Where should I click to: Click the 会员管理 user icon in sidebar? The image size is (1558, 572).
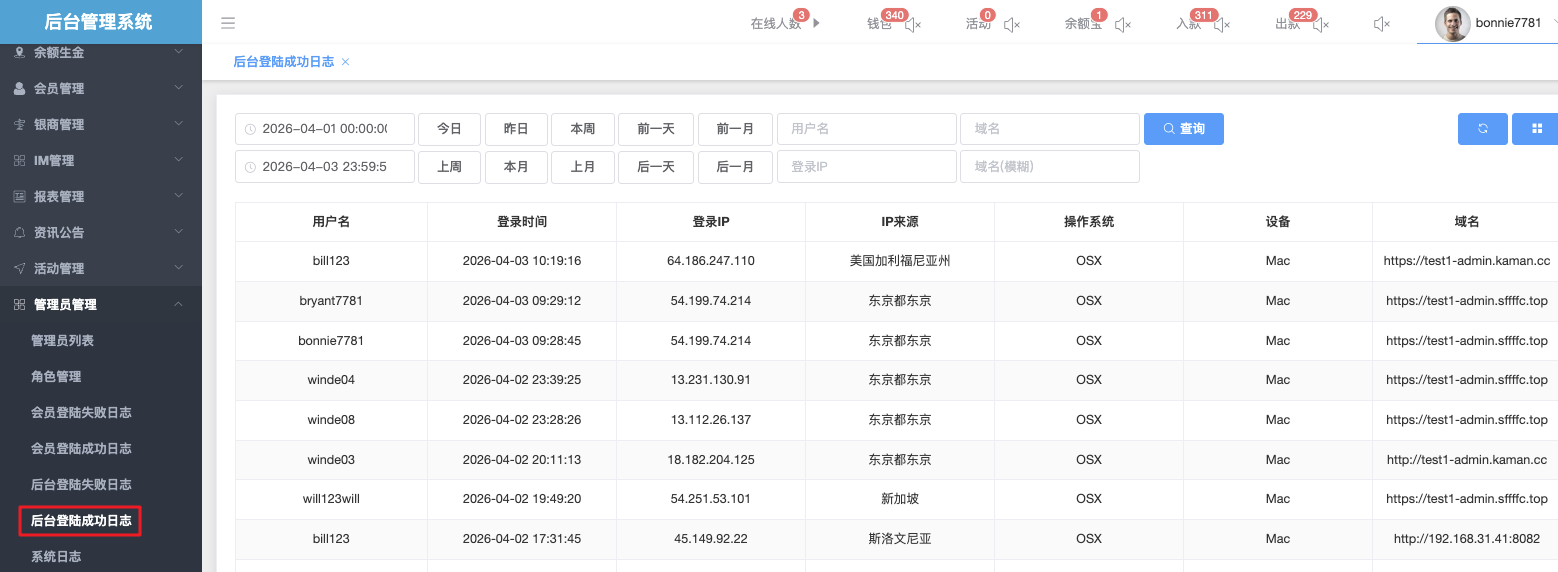click(x=19, y=88)
